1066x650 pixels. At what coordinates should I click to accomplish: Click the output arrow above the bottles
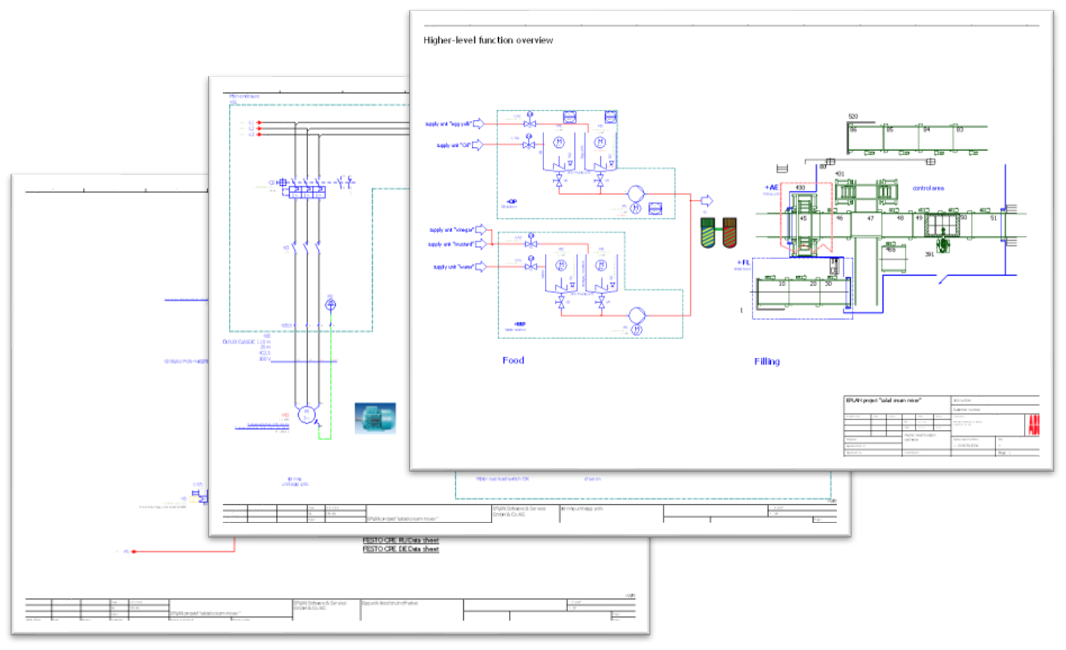(708, 201)
